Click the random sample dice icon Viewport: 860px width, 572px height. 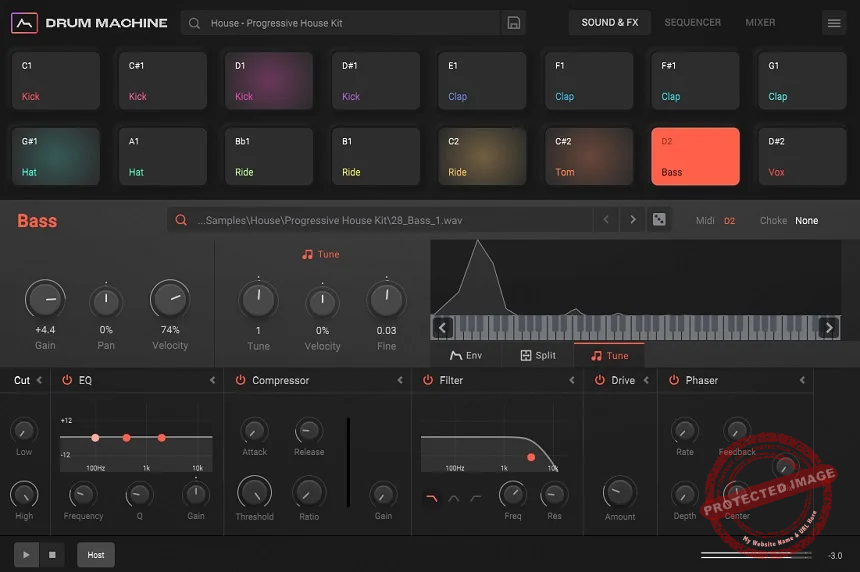(x=659, y=219)
